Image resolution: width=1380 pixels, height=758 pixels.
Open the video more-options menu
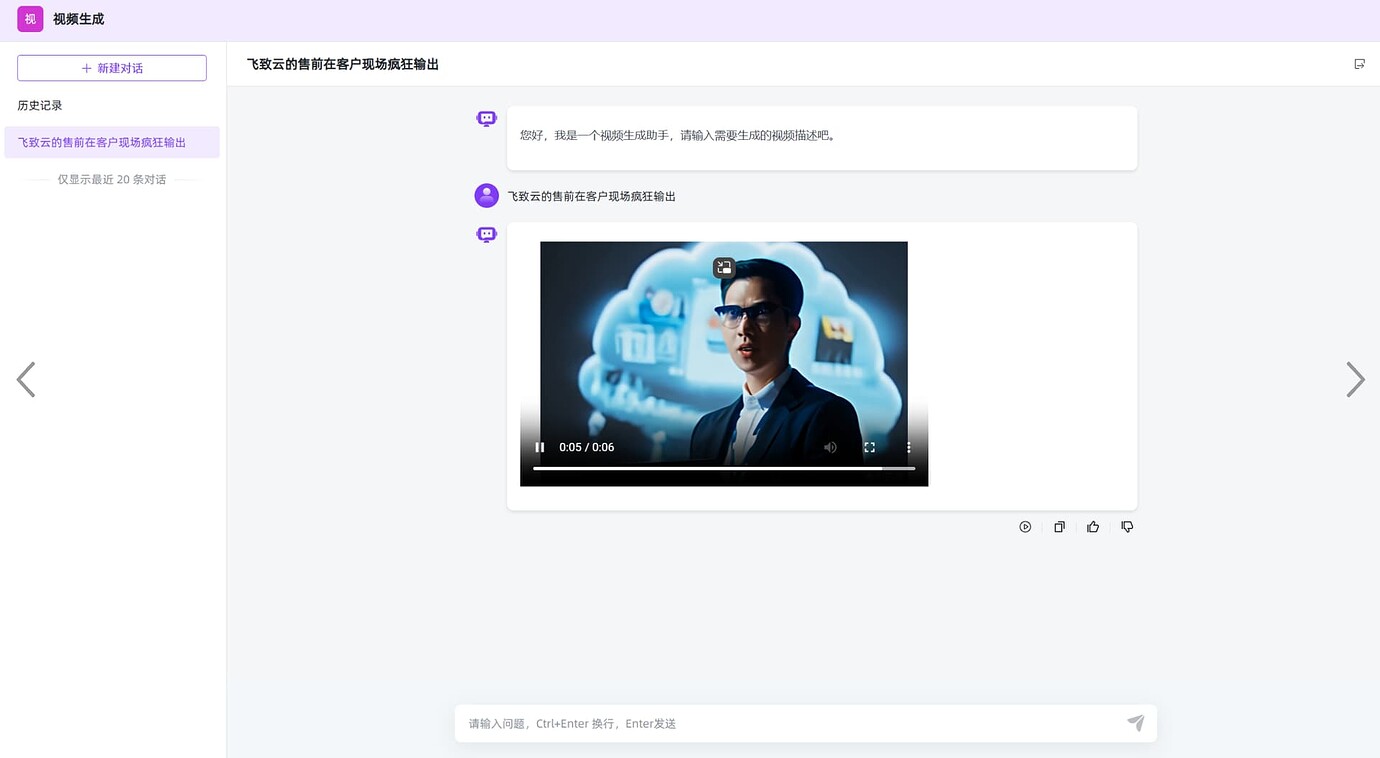click(x=908, y=447)
